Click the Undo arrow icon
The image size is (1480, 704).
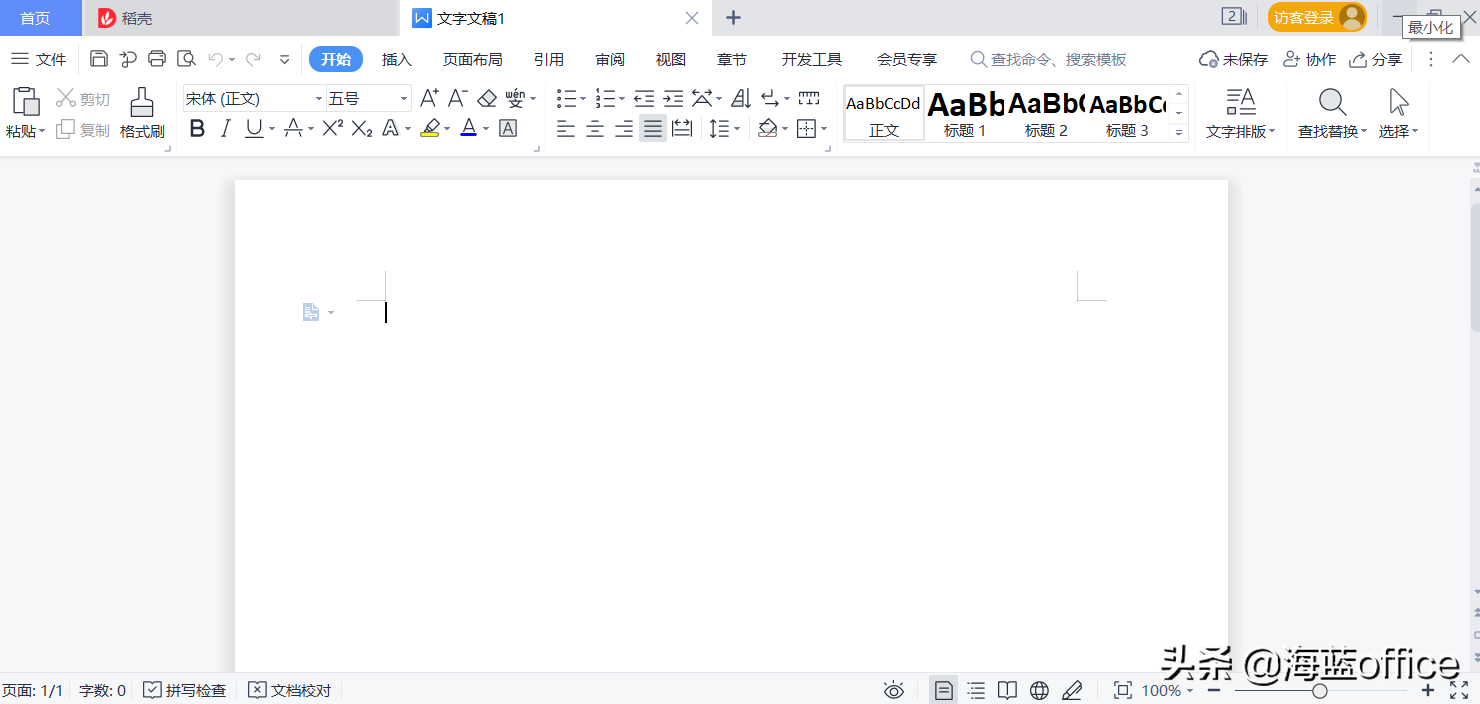click(x=215, y=59)
